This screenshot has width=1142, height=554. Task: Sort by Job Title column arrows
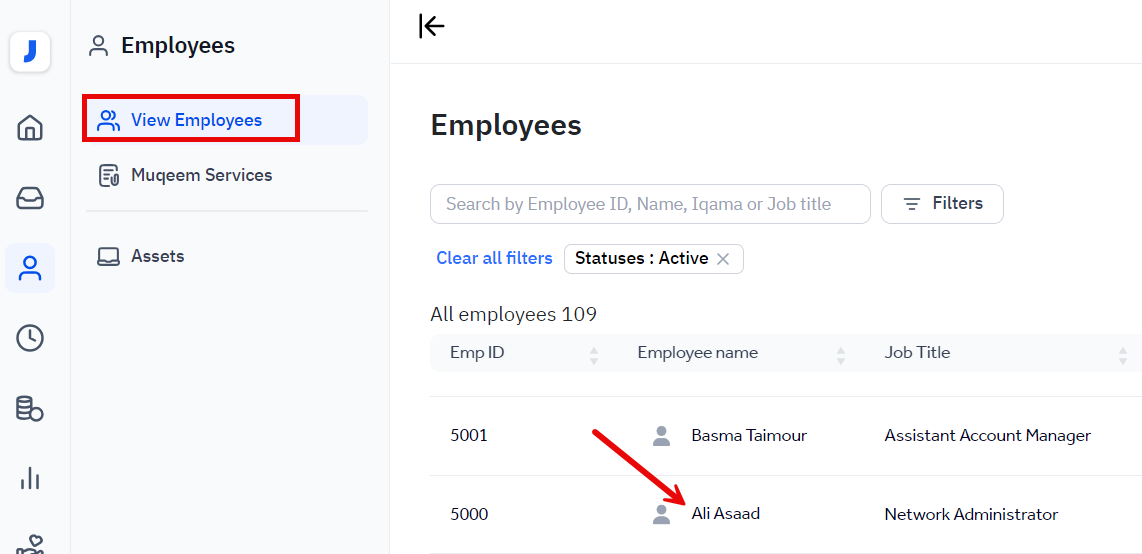1122,354
